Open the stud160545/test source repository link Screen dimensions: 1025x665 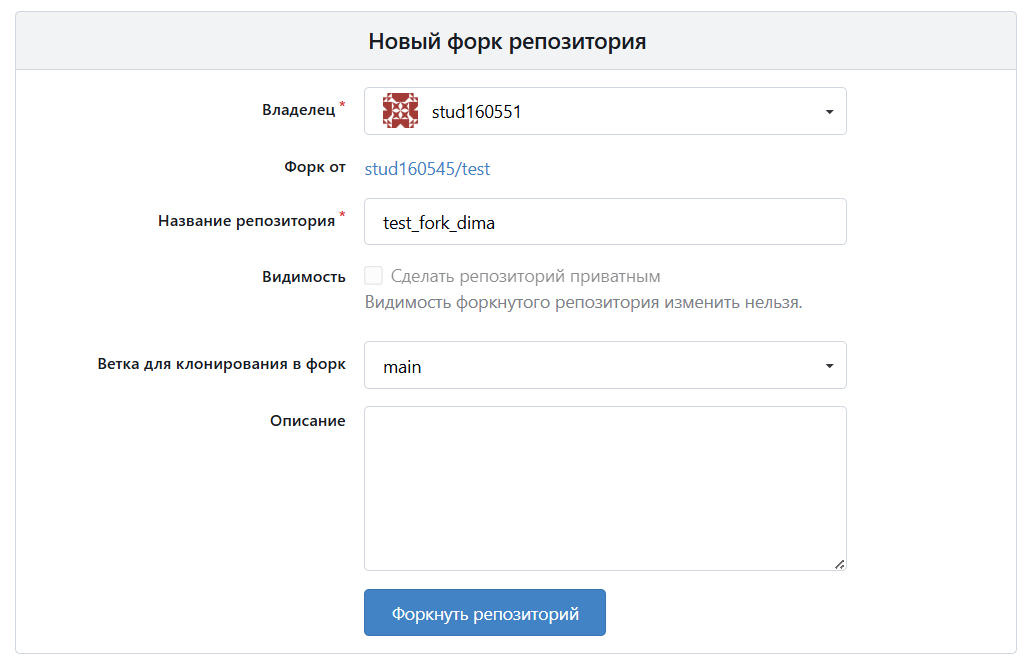coord(427,169)
